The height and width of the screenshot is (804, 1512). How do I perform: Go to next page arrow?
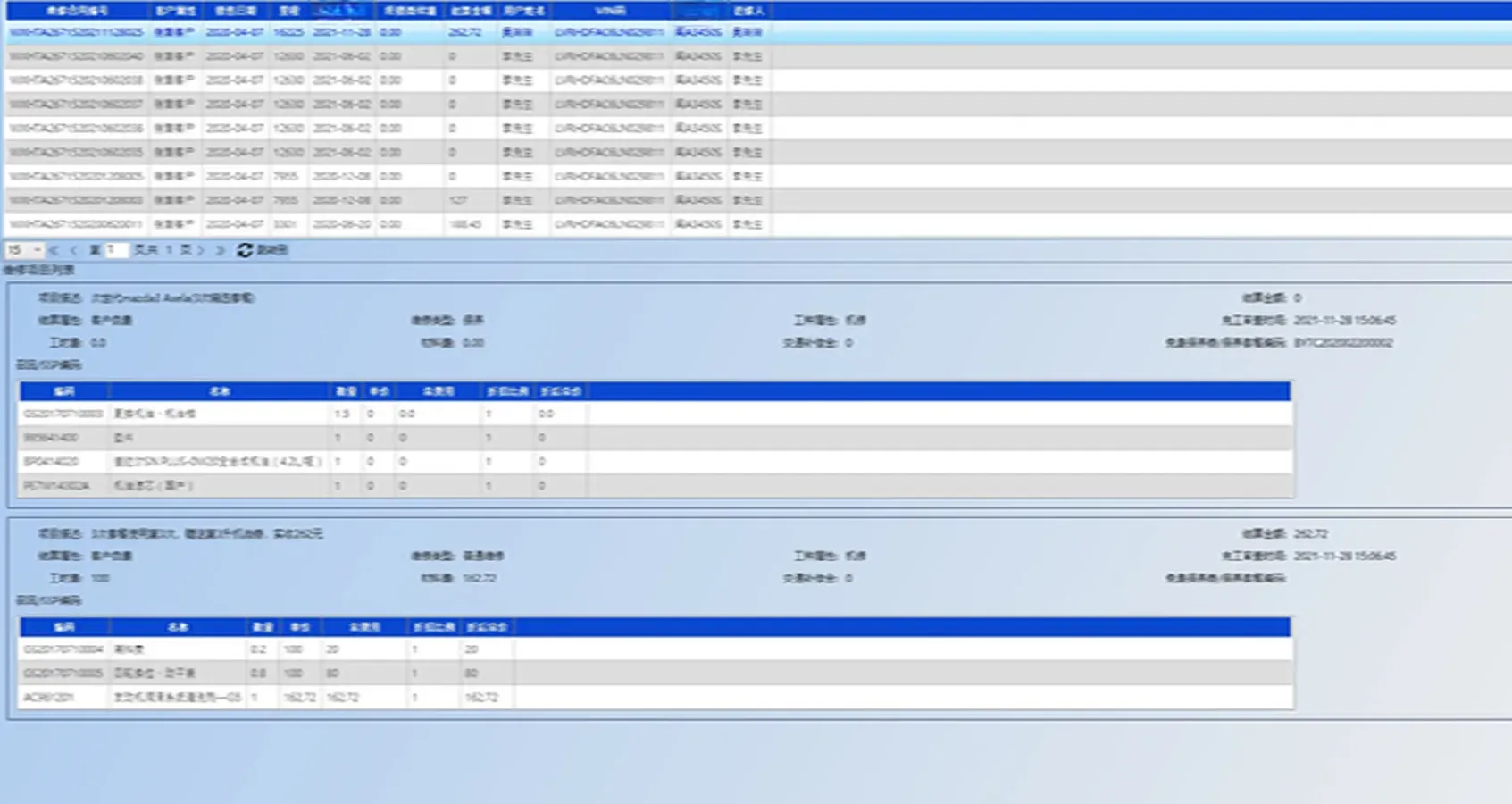pyautogui.click(x=201, y=250)
